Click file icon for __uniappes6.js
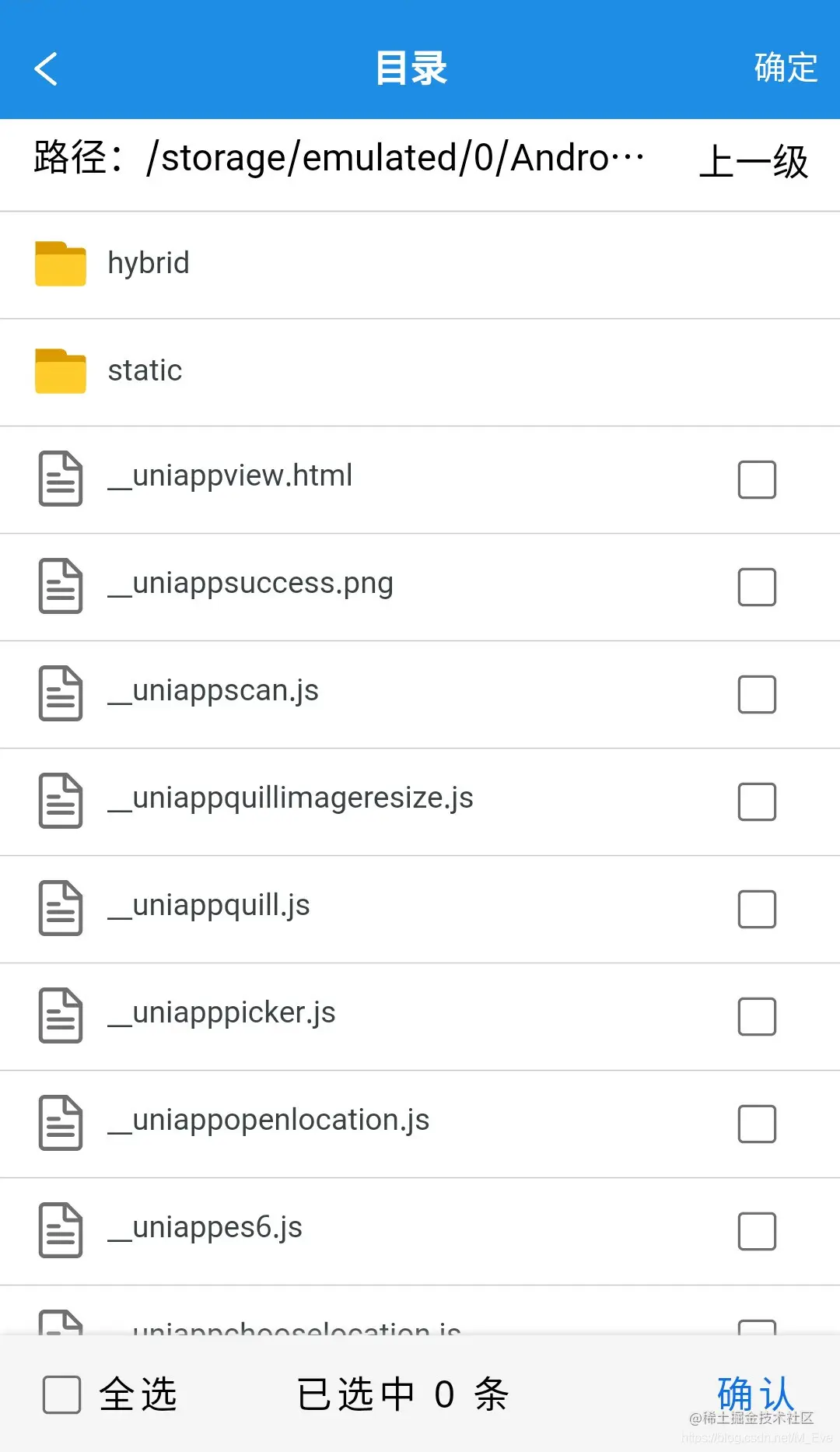Screen dimensions: 840x1452 61,1230
